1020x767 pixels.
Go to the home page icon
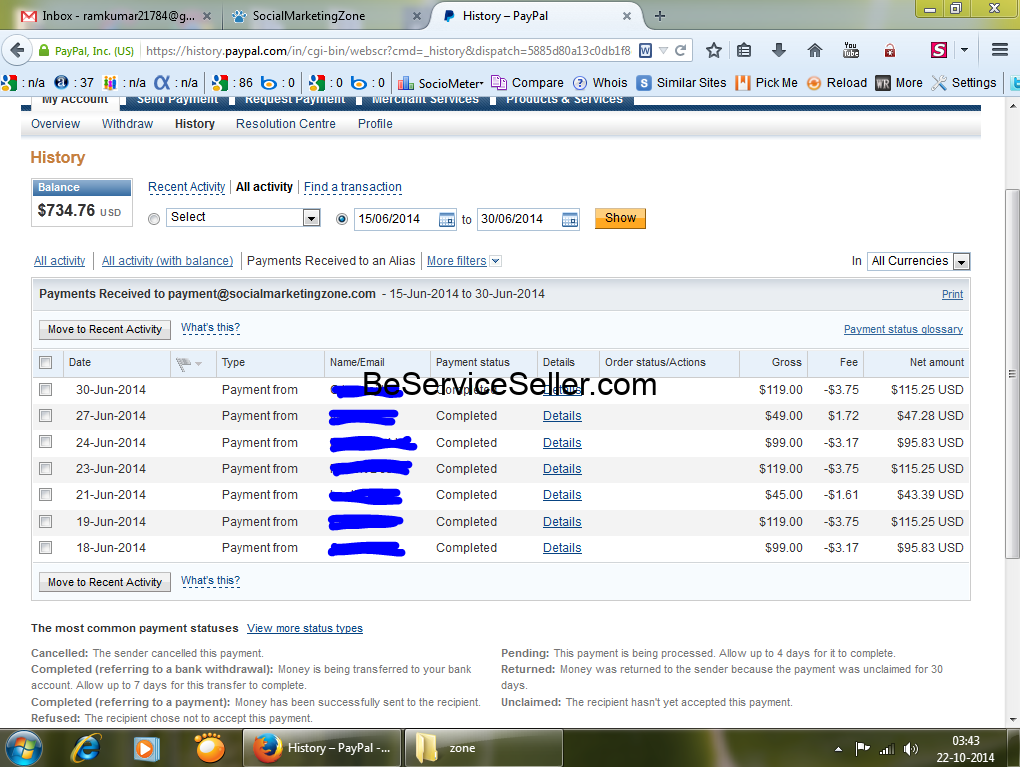[814, 50]
